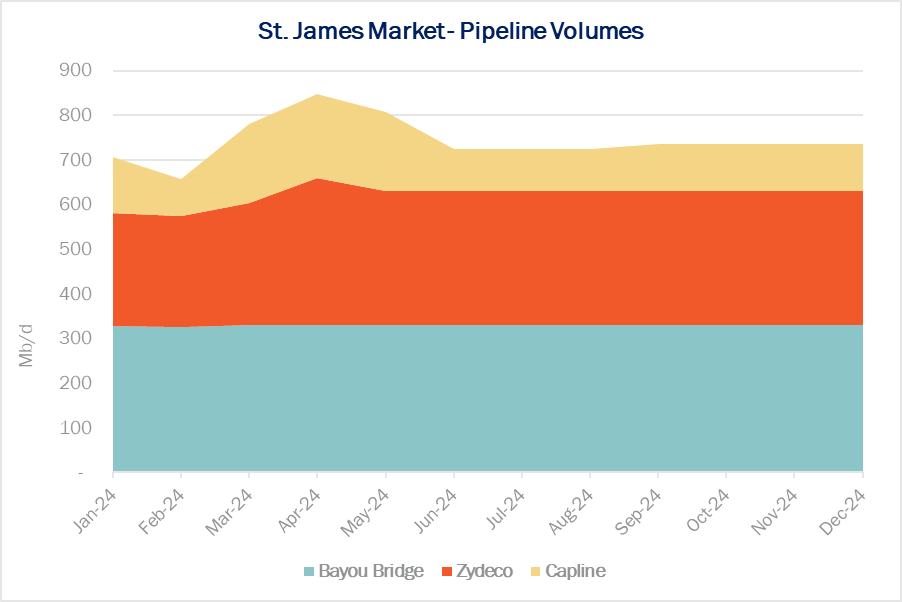Click the Feb-24 x-axis label
The height and width of the screenshot is (602, 902).
[162, 512]
